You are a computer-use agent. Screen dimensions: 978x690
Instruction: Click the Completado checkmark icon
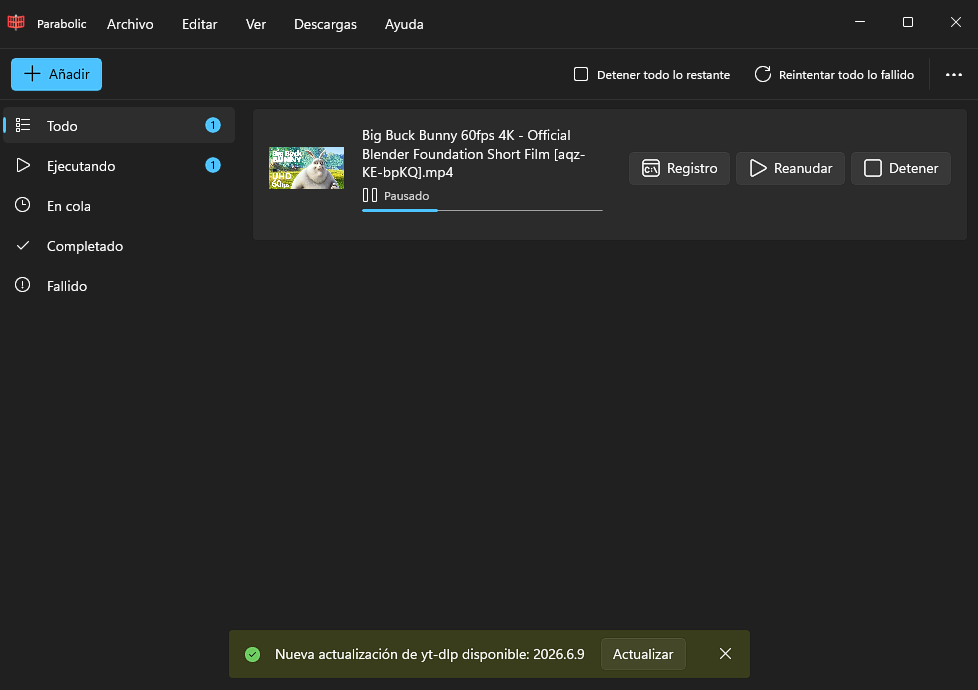coord(22,246)
